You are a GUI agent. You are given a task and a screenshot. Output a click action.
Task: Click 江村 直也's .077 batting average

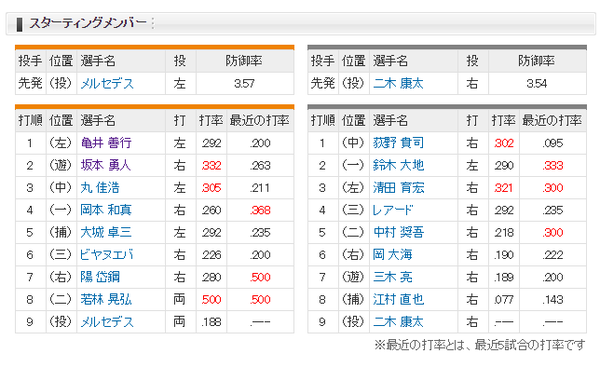coord(504,299)
